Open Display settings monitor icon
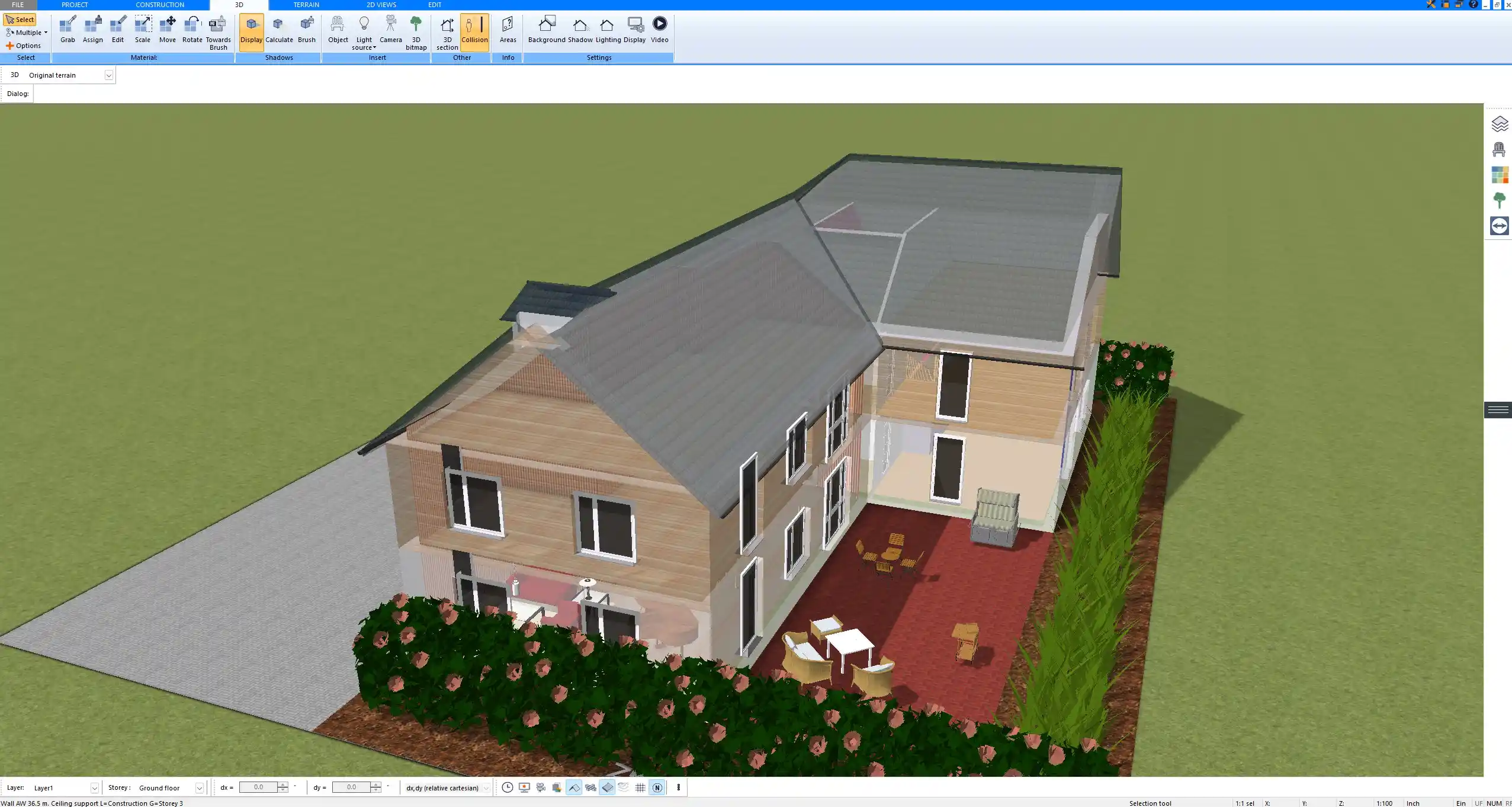Screen dimensions: 1512x807 [x=634, y=30]
